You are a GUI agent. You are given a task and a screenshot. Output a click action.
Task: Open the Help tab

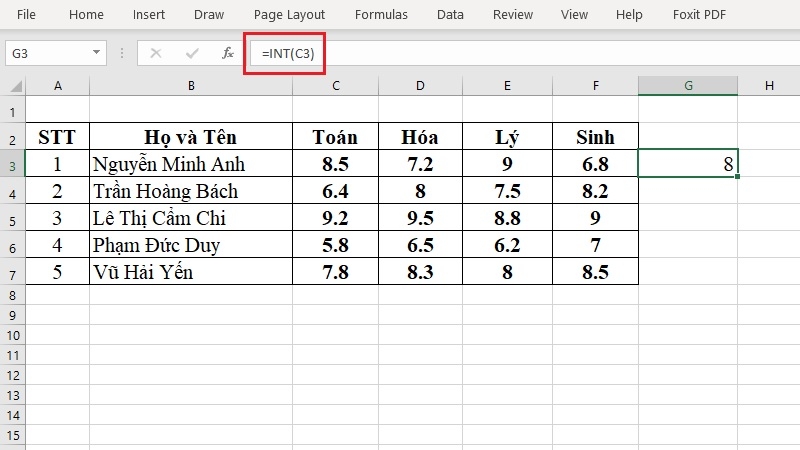[629, 15]
